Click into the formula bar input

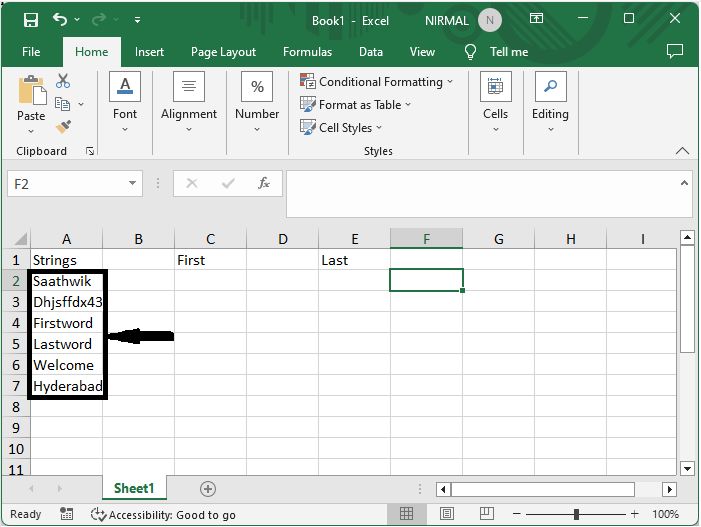[482, 194]
